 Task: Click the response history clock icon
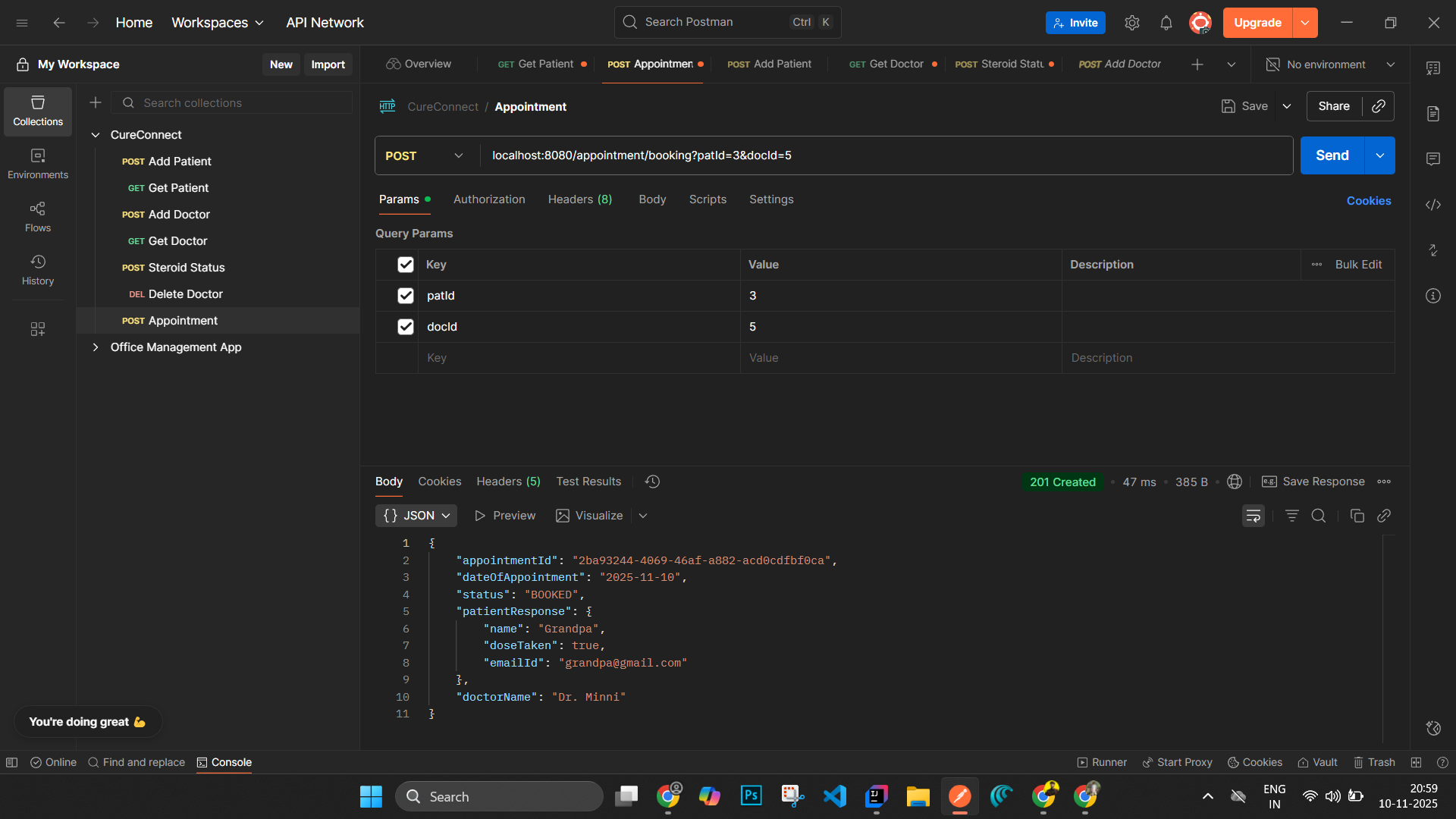point(652,482)
